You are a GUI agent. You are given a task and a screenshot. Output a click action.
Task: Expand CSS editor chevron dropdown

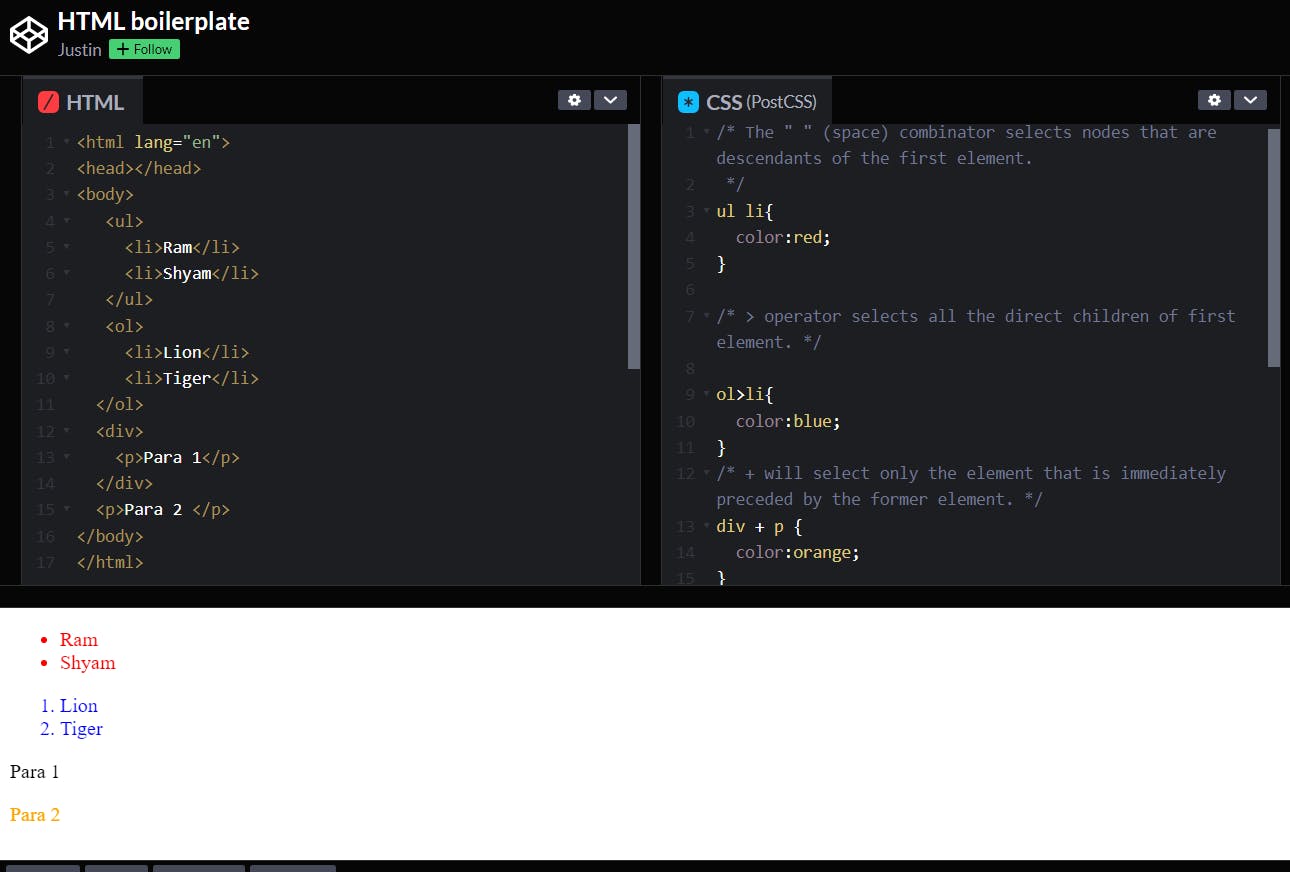[x=1250, y=100]
